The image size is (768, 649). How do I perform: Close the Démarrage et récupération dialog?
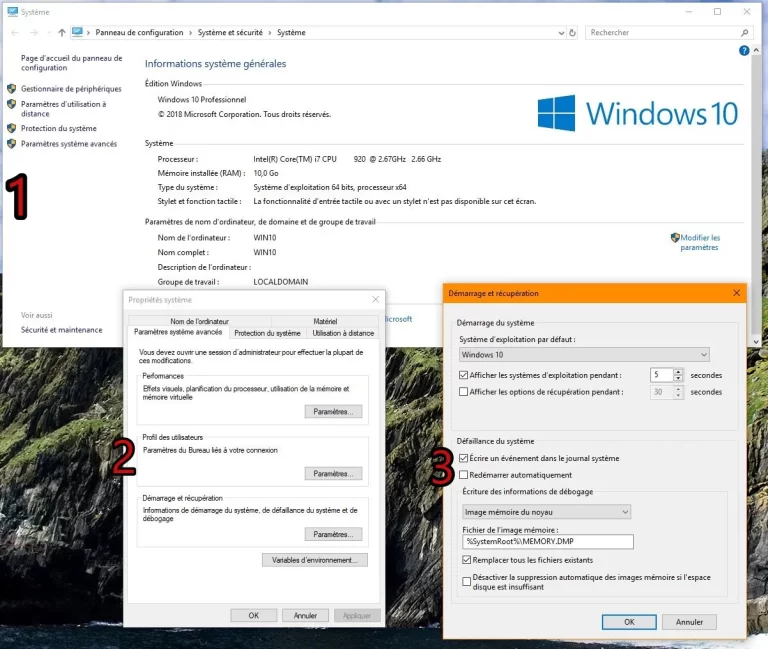coord(736,293)
